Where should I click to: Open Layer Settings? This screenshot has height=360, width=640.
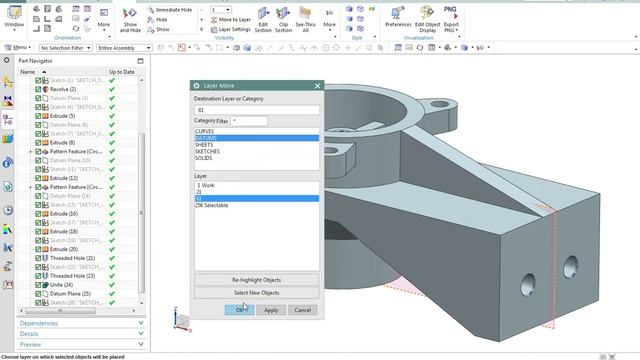pos(231,29)
